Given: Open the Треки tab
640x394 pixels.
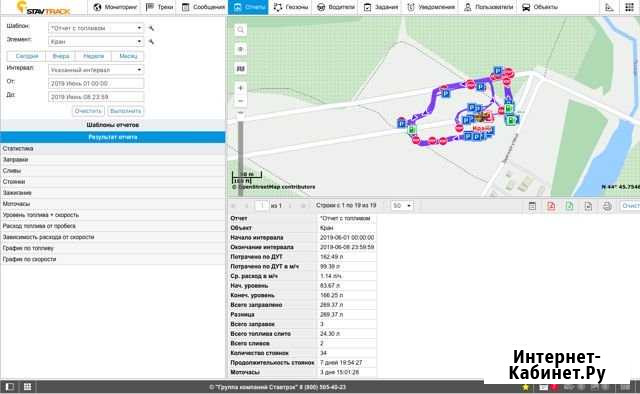Looking at the screenshot, I should 160,7.
